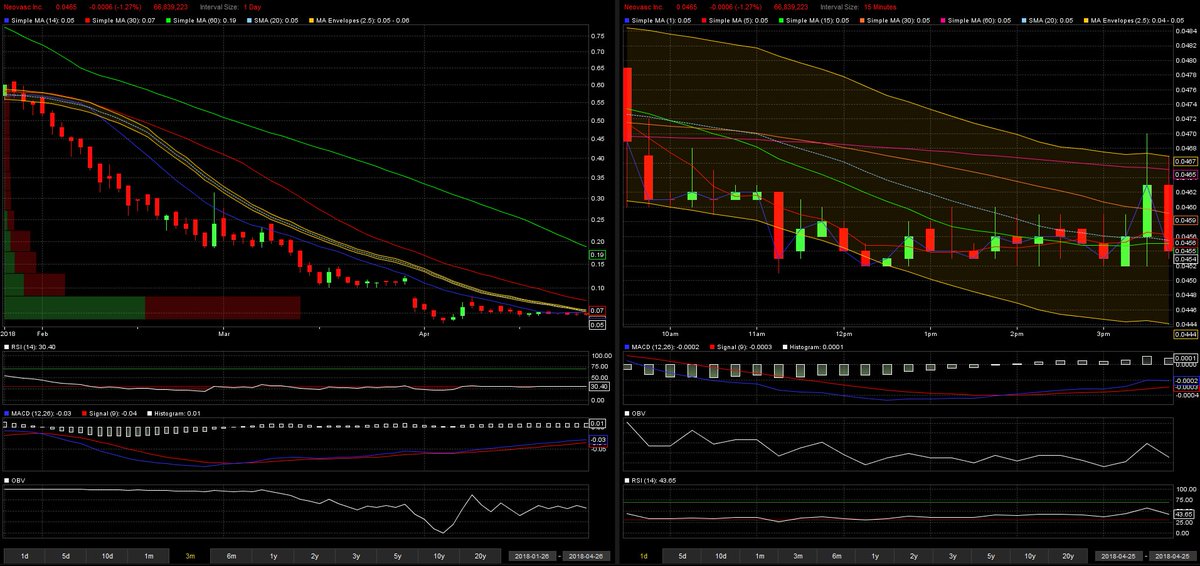Image resolution: width=1200 pixels, height=566 pixels.
Task: Click the red Simple MA (30) swatch on daily chart
Action: [x=88, y=20]
